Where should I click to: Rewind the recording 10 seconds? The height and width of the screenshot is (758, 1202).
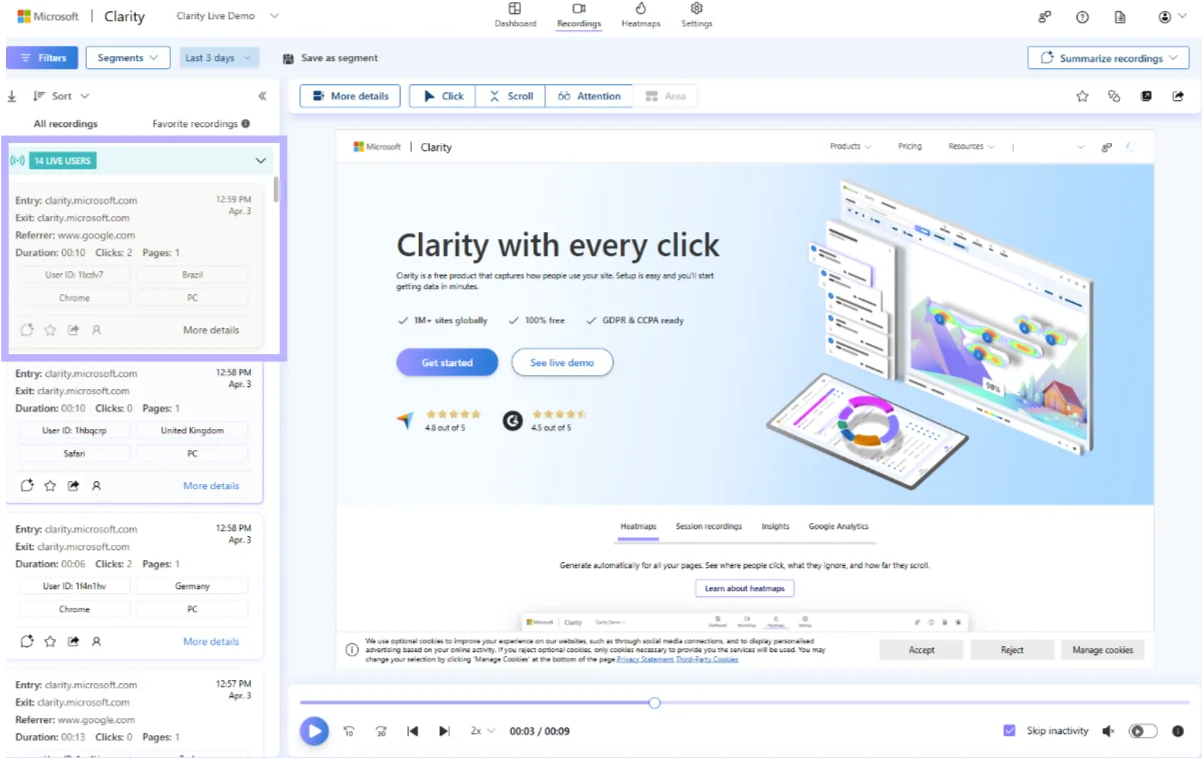(x=349, y=731)
